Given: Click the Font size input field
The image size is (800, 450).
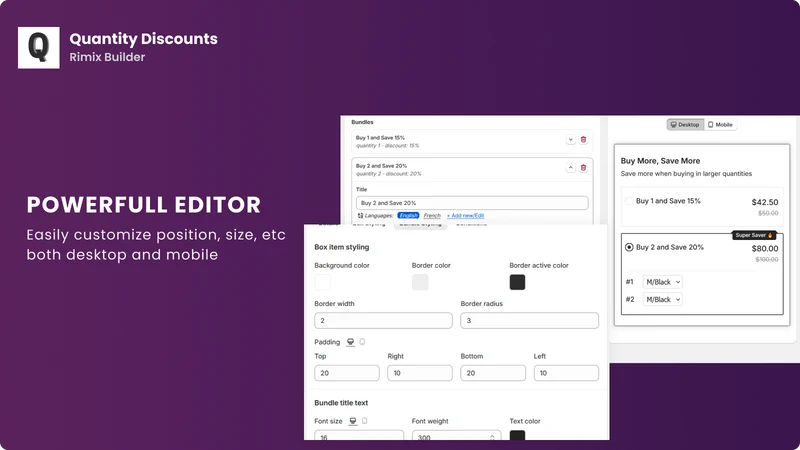Looking at the screenshot, I should pyautogui.click(x=359, y=435).
